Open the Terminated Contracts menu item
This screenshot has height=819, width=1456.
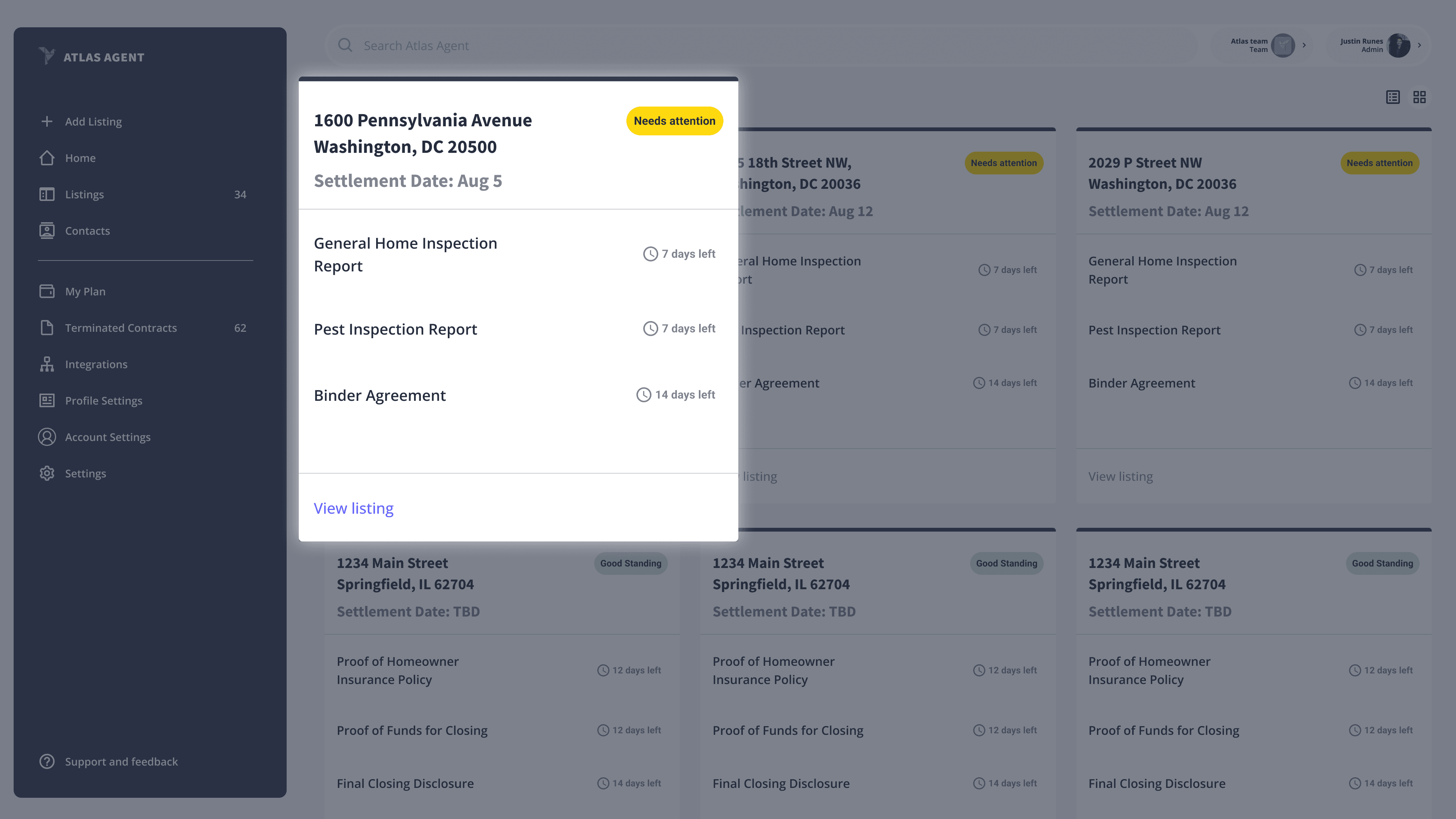point(121,328)
